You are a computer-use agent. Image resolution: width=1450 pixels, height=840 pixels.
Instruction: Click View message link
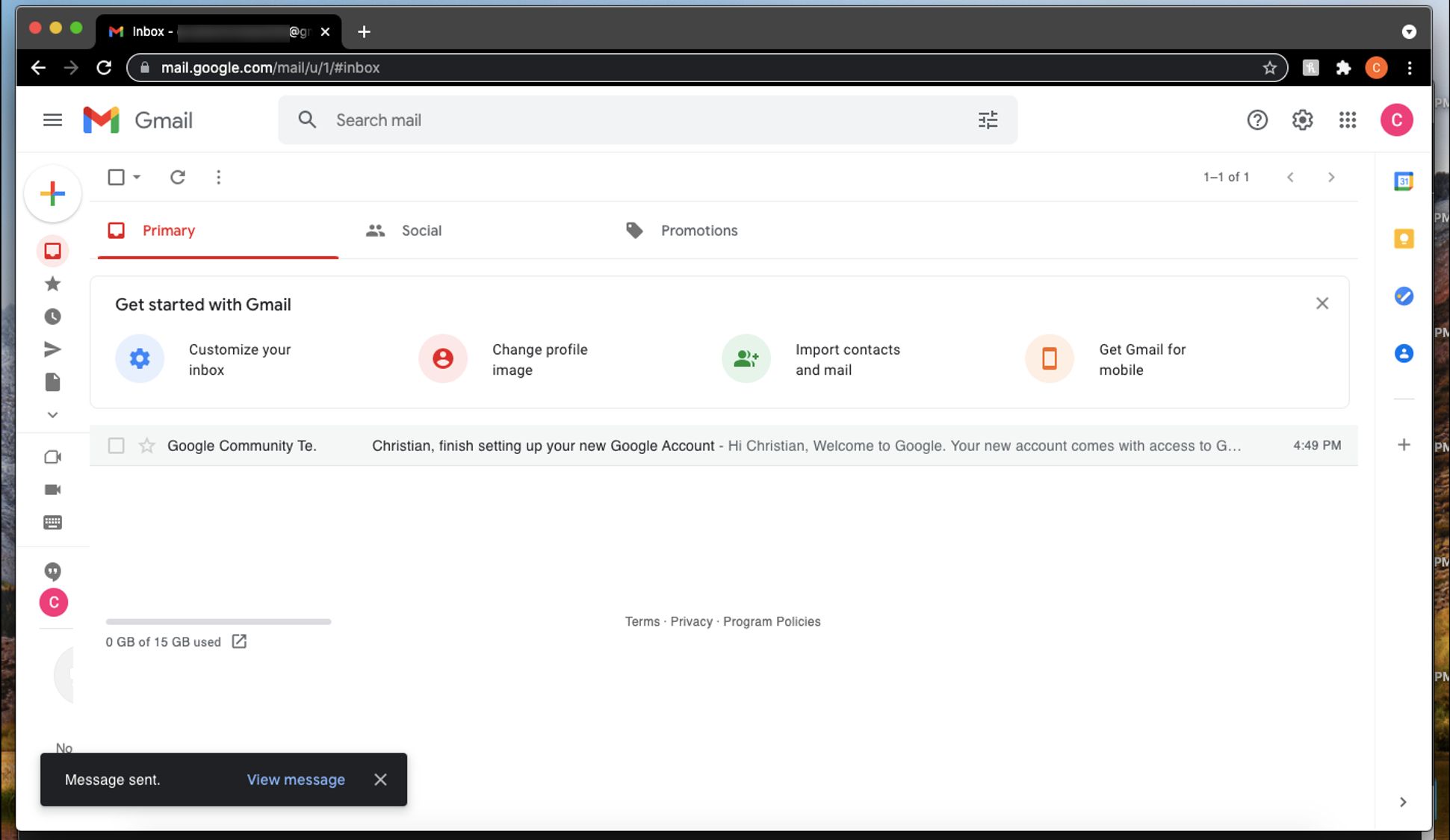click(296, 780)
